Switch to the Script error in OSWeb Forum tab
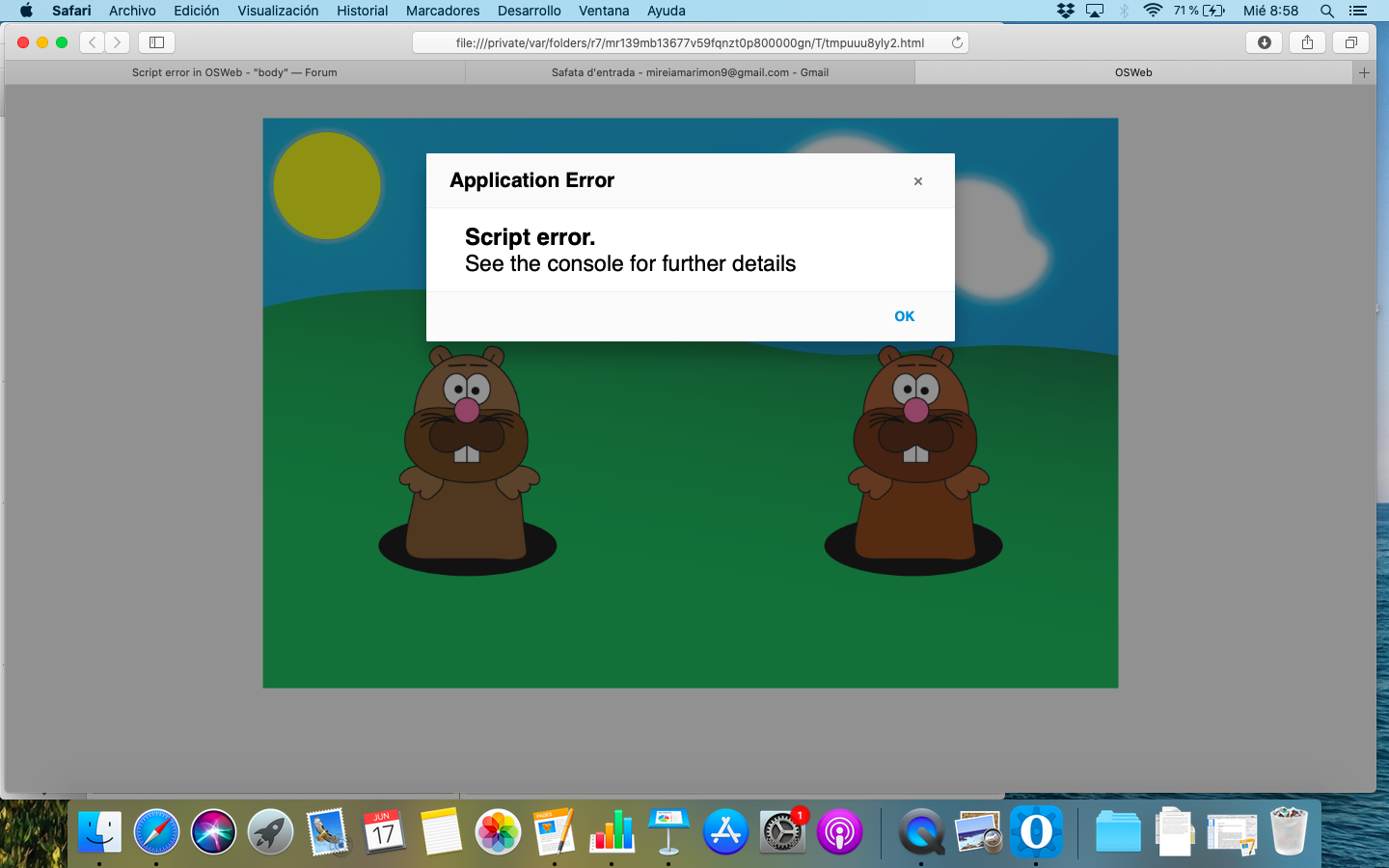 234,72
